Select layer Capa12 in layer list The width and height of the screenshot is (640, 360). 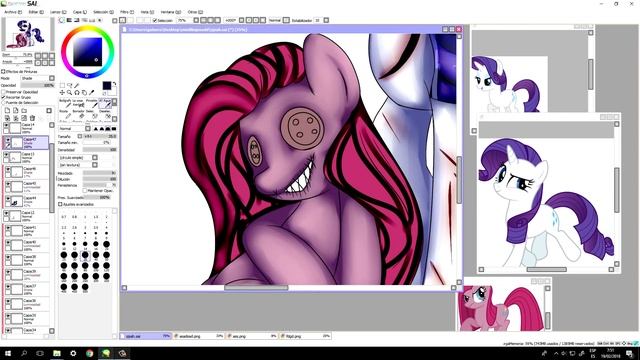(26, 216)
